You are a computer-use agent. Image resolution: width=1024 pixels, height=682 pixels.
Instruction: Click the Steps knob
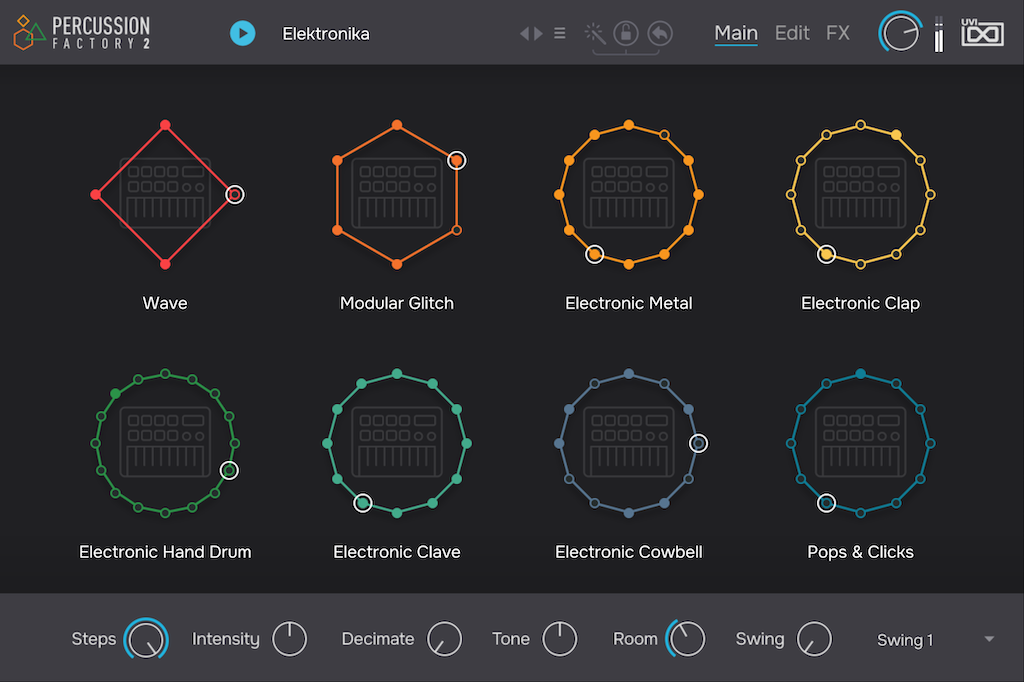146,639
